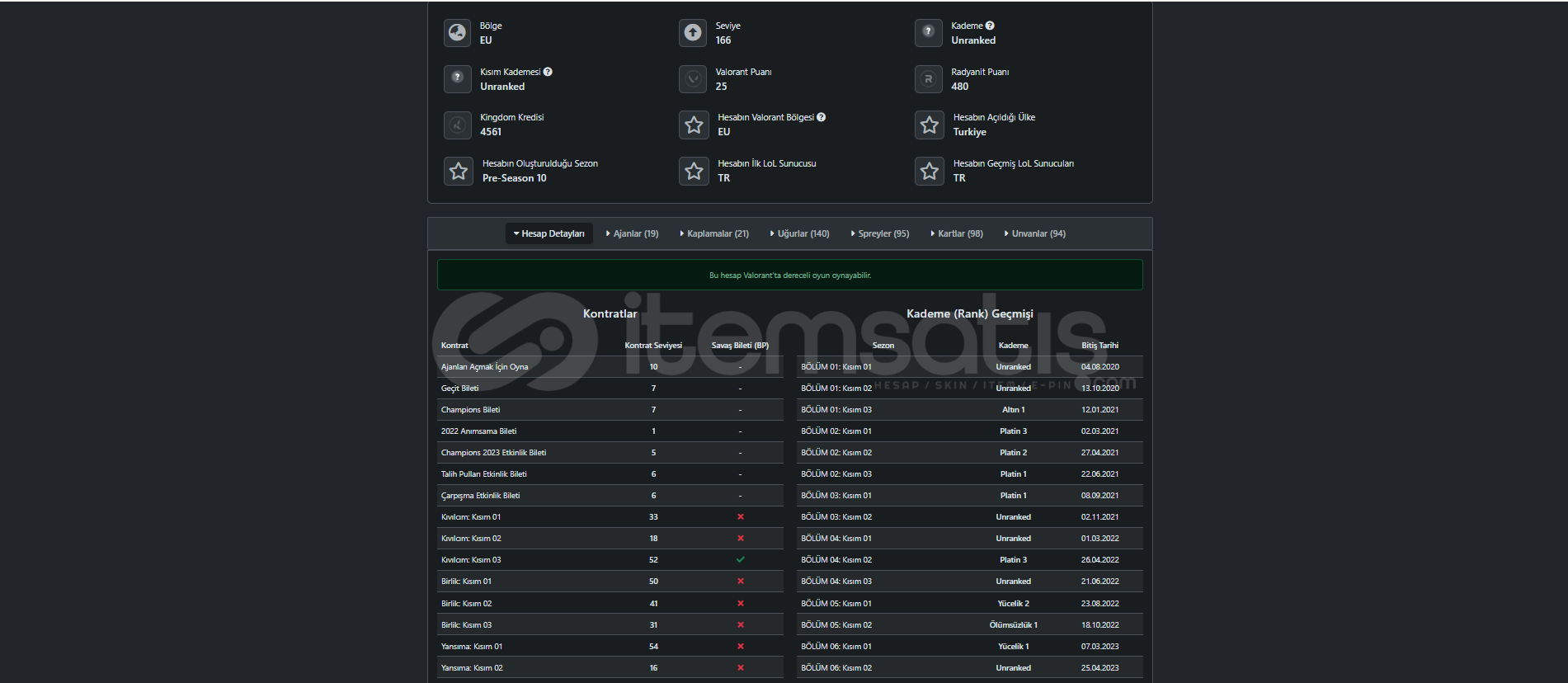Image resolution: width=1568 pixels, height=683 pixels.
Task: Click the star icon beside Hesabın İlk LoL Sunucusu
Action: click(x=694, y=171)
